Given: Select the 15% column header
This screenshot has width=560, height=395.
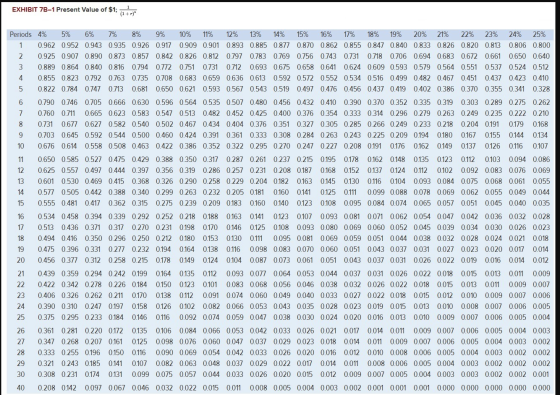Looking at the screenshot, I should 302,35.
